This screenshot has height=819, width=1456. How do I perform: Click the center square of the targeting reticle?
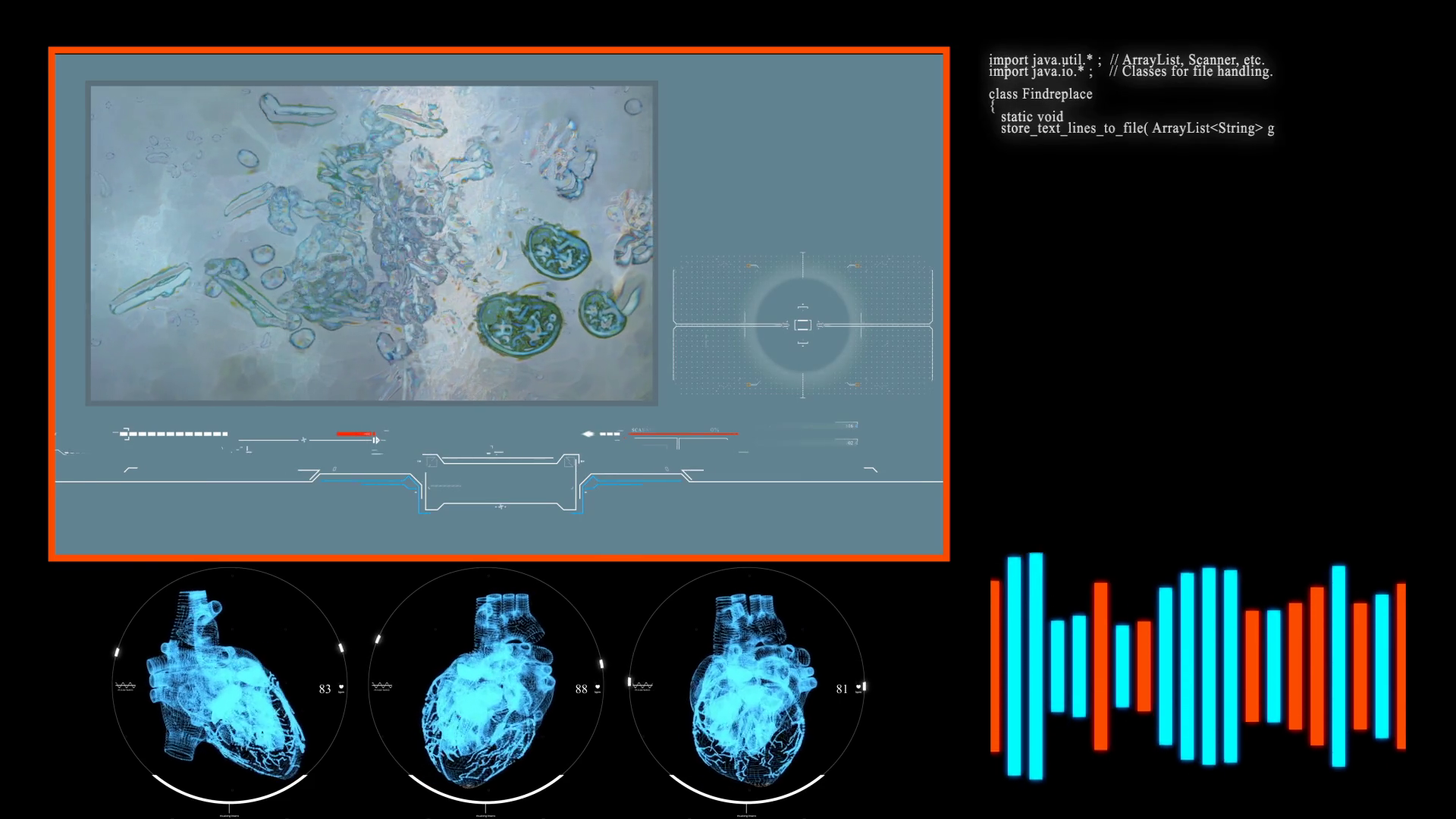point(802,325)
